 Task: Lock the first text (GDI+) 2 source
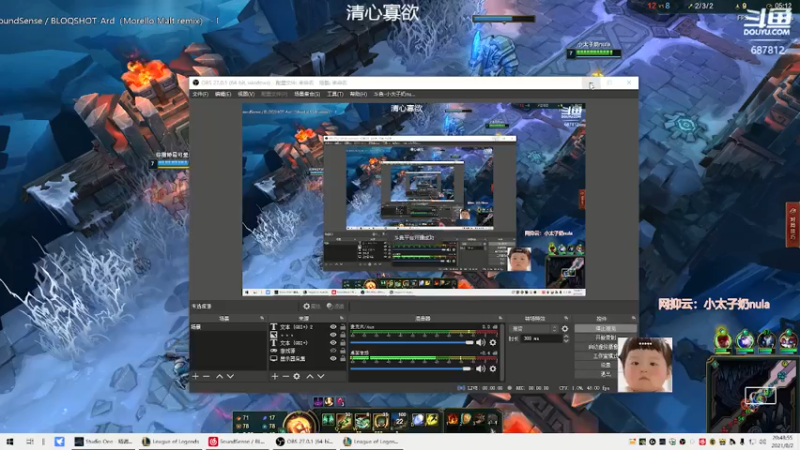[343, 327]
